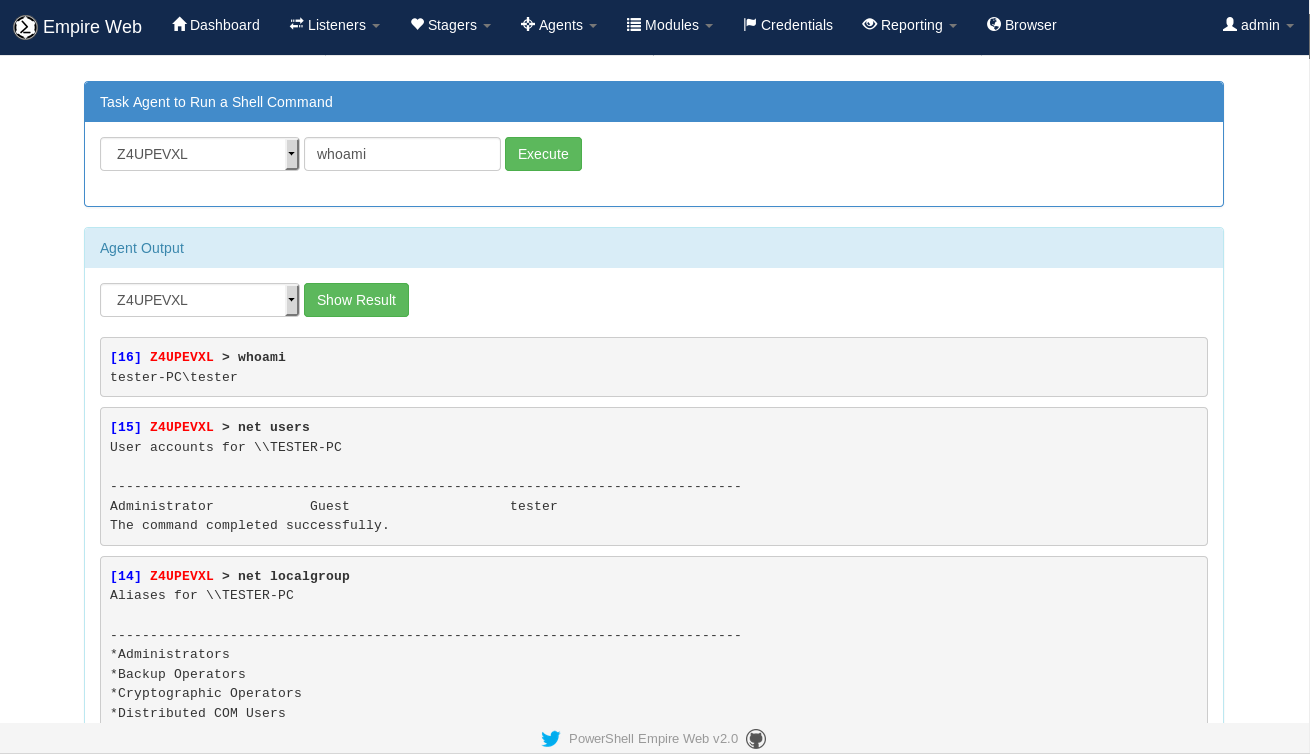Click the tester-PC\tester output line
Viewport: 1310px width, 754px height.
pyautogui.click(x=174, y=377)
